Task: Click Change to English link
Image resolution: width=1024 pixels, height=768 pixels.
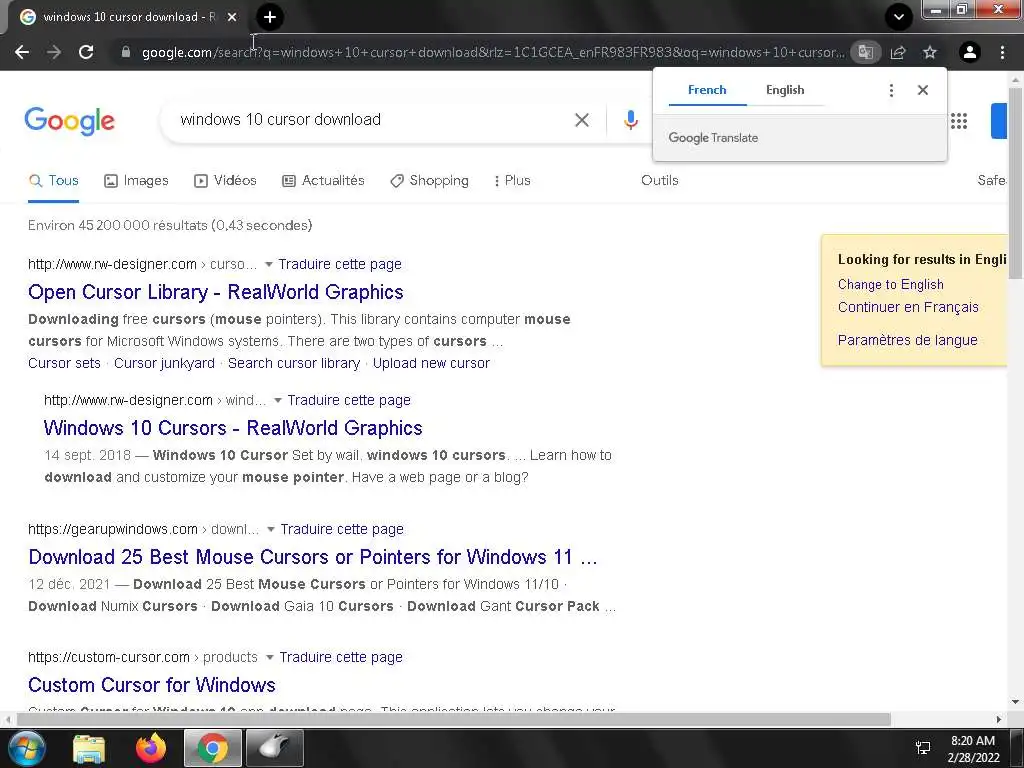Action: (890, 285)
